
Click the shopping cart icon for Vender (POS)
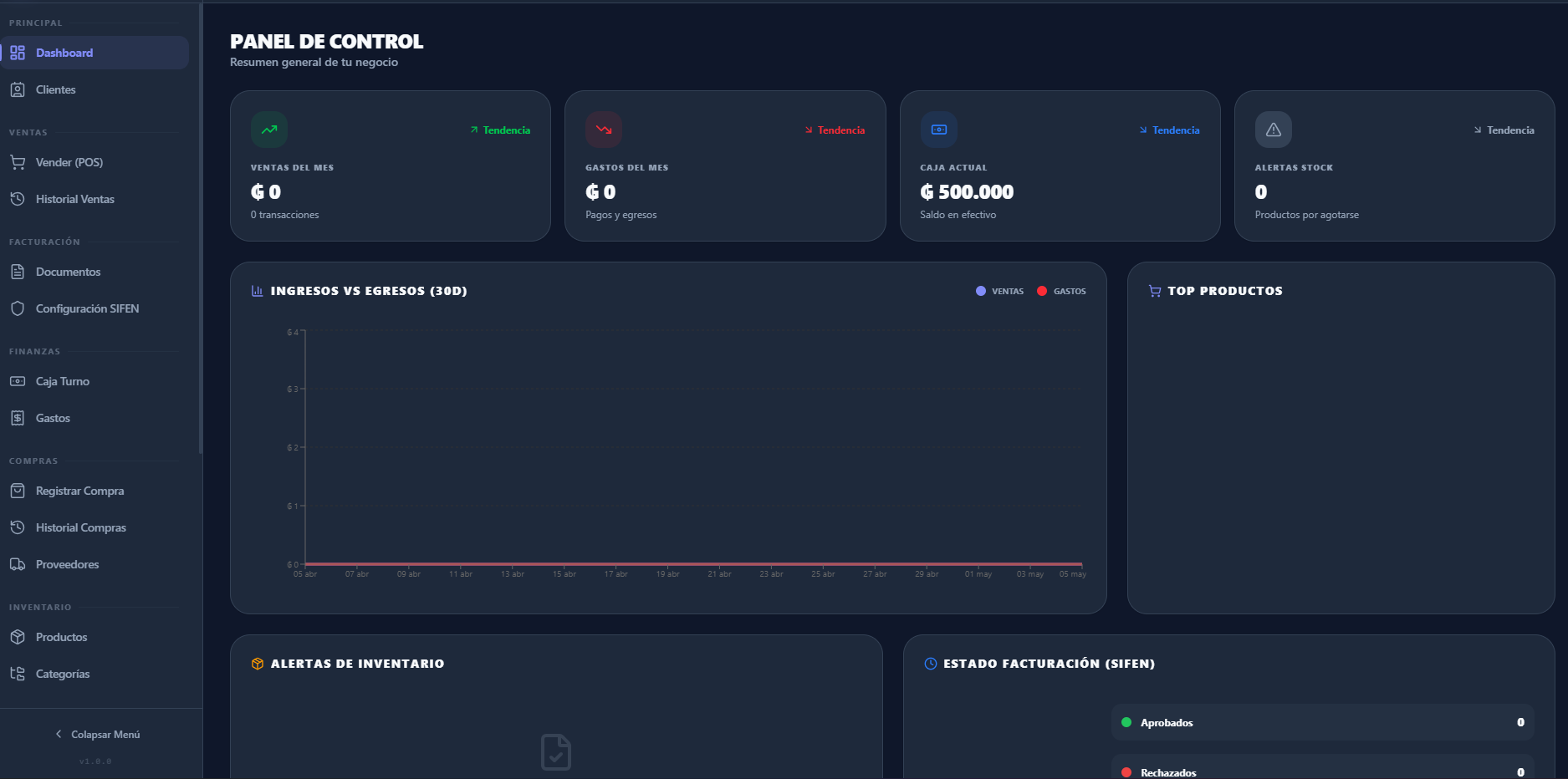click(x=18, y=162)
